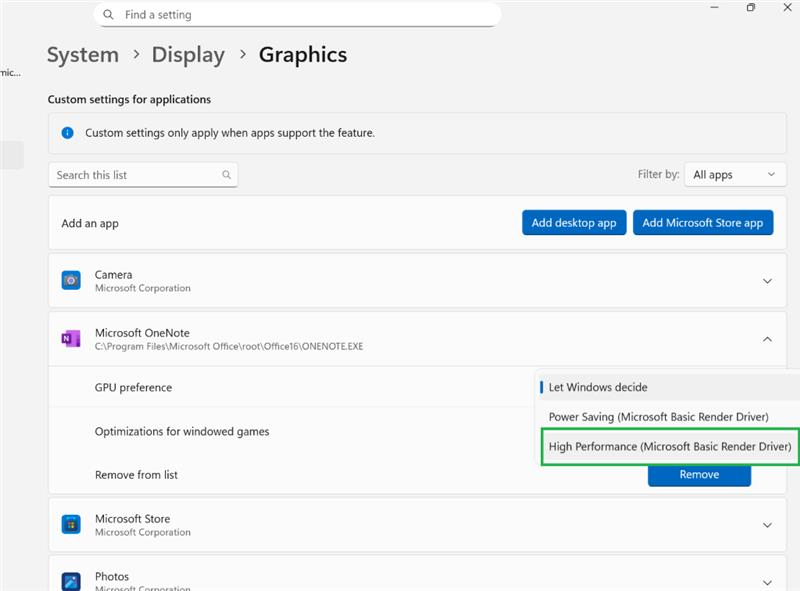
Task: Click the Camera app icon
Action: pyautogui.click(x=71, y=281)
